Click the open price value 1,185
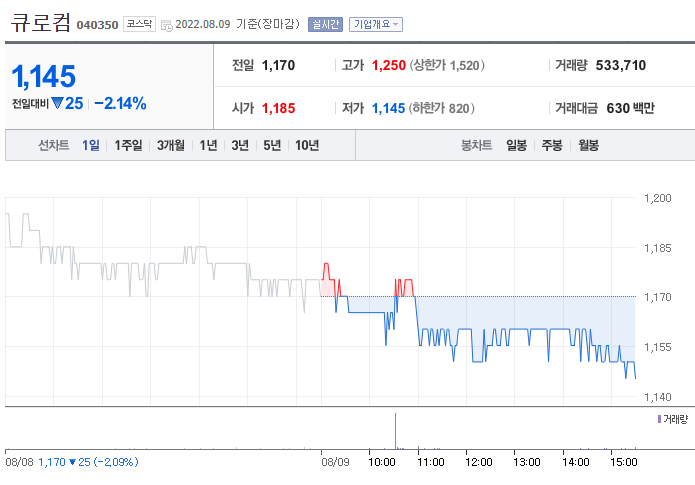This screenshot has height=485, width=695. pos(278,108)
